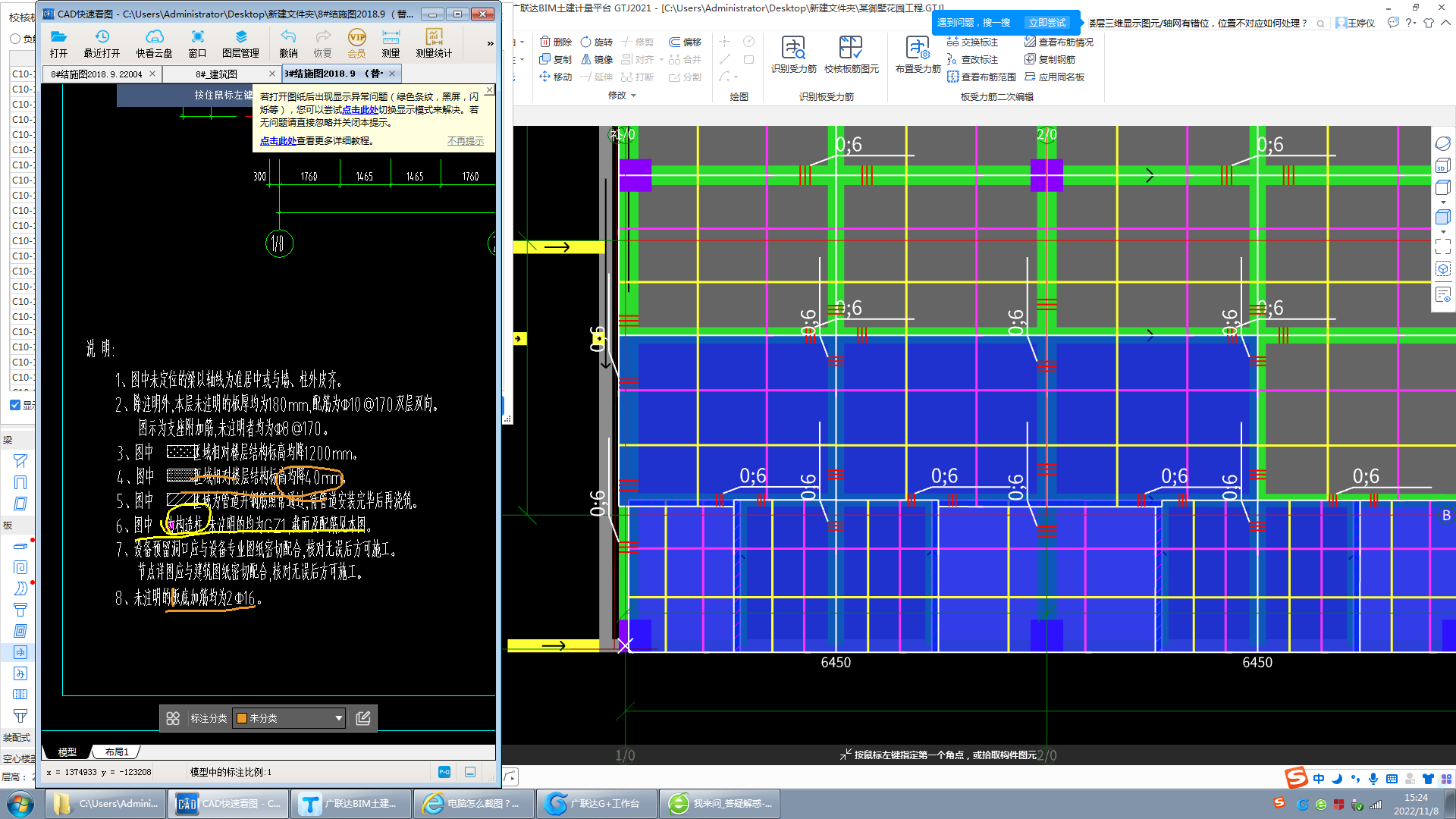Open CAD快速看图 from the Windows taskbar
Screen dimensions: 1456x819
click(x=230, y=804)
